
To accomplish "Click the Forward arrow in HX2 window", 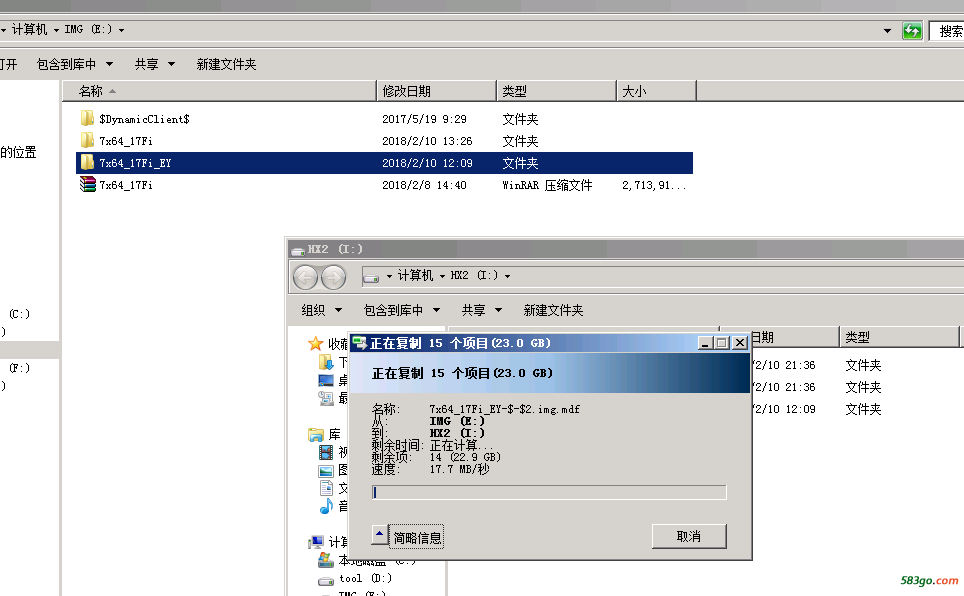I will [x=334, y=277].
